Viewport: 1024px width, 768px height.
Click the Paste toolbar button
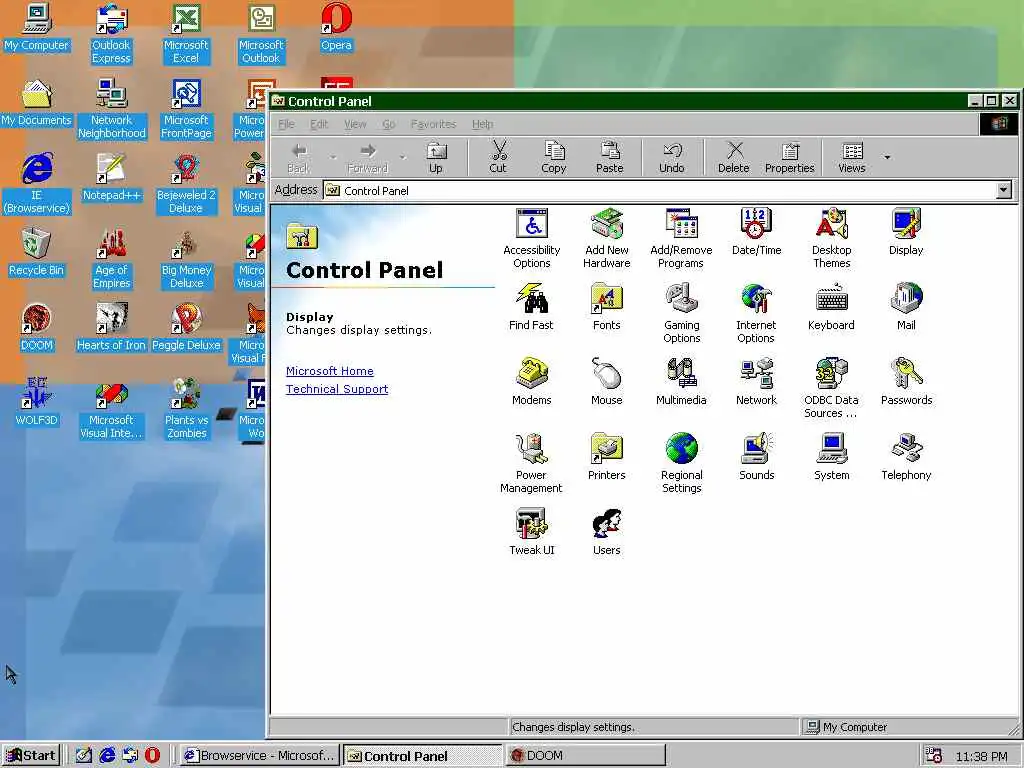click(609, 159)
